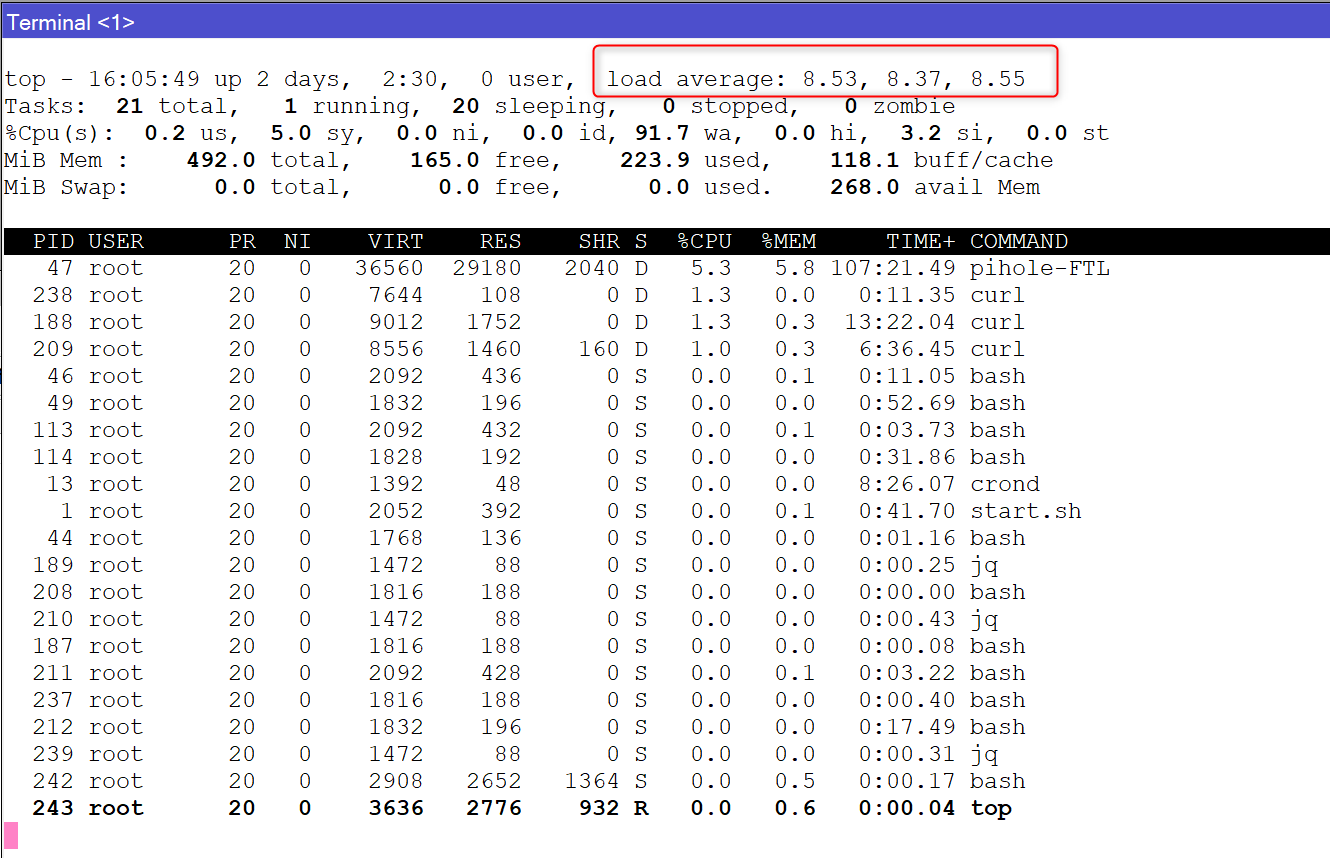Click the "Terminal <1>" window title
The width and height of the screenshot is (1330, 858).
70,22
